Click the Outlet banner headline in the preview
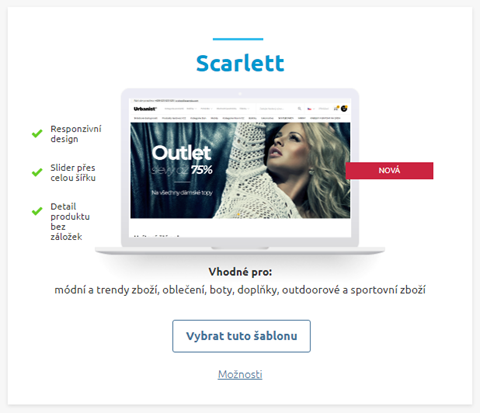The width and height of the screenshot is (480, 413). coord(181,153)
